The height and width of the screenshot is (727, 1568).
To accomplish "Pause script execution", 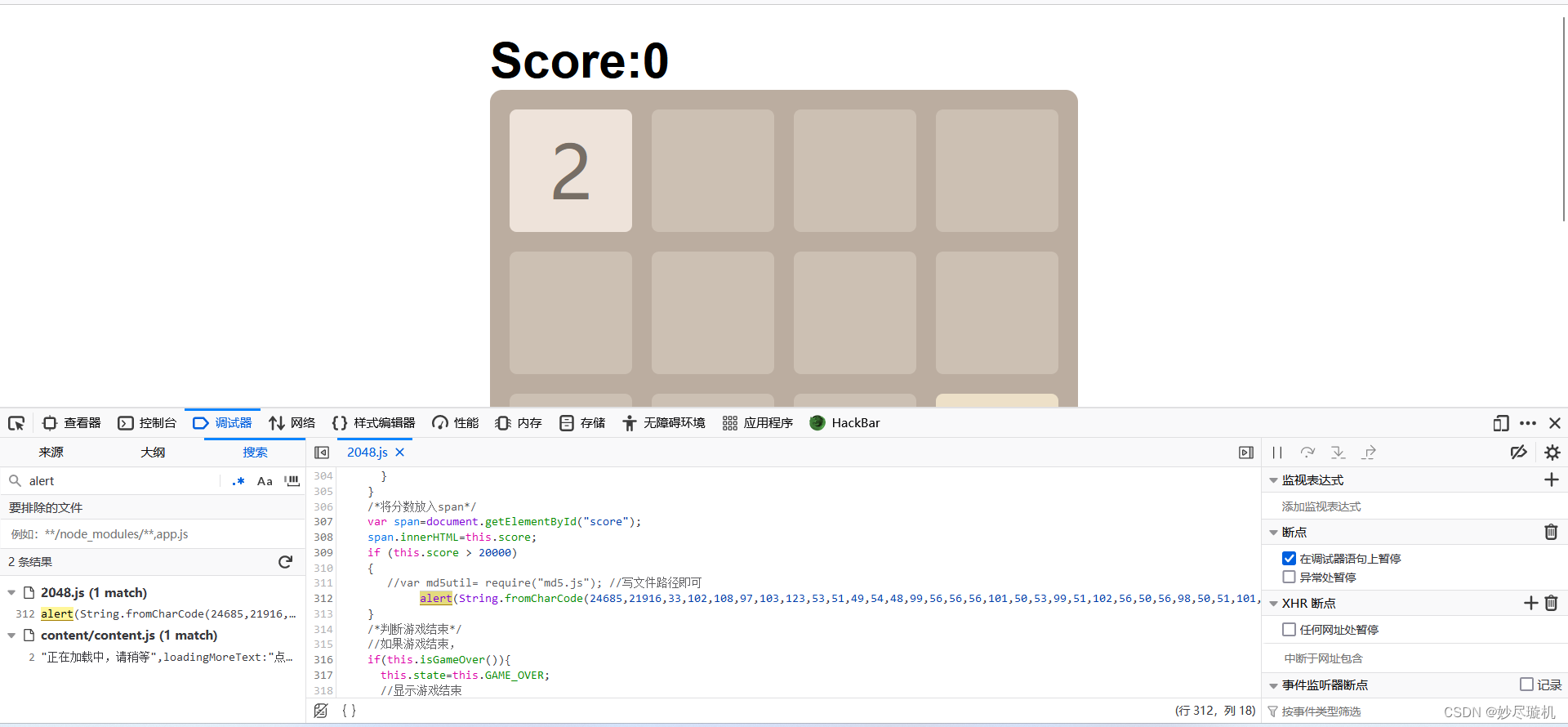I will [x=1277, y=453].
